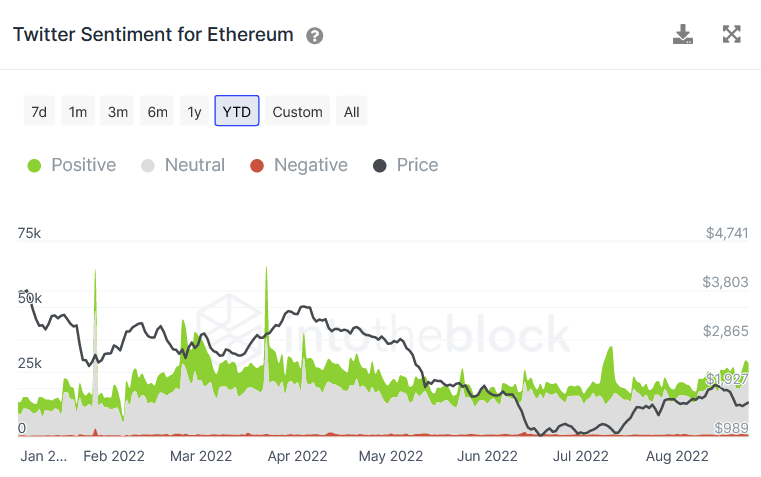Click the Jul 2022 x-axis label

[x=581, y=456]
